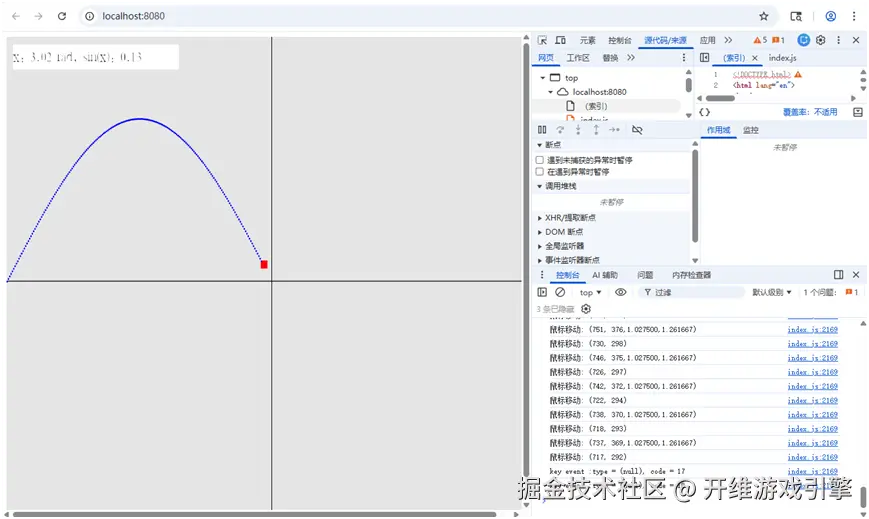Select the 监控 tab
Screen dimensions: 869x519
click(x=750, y=130)
